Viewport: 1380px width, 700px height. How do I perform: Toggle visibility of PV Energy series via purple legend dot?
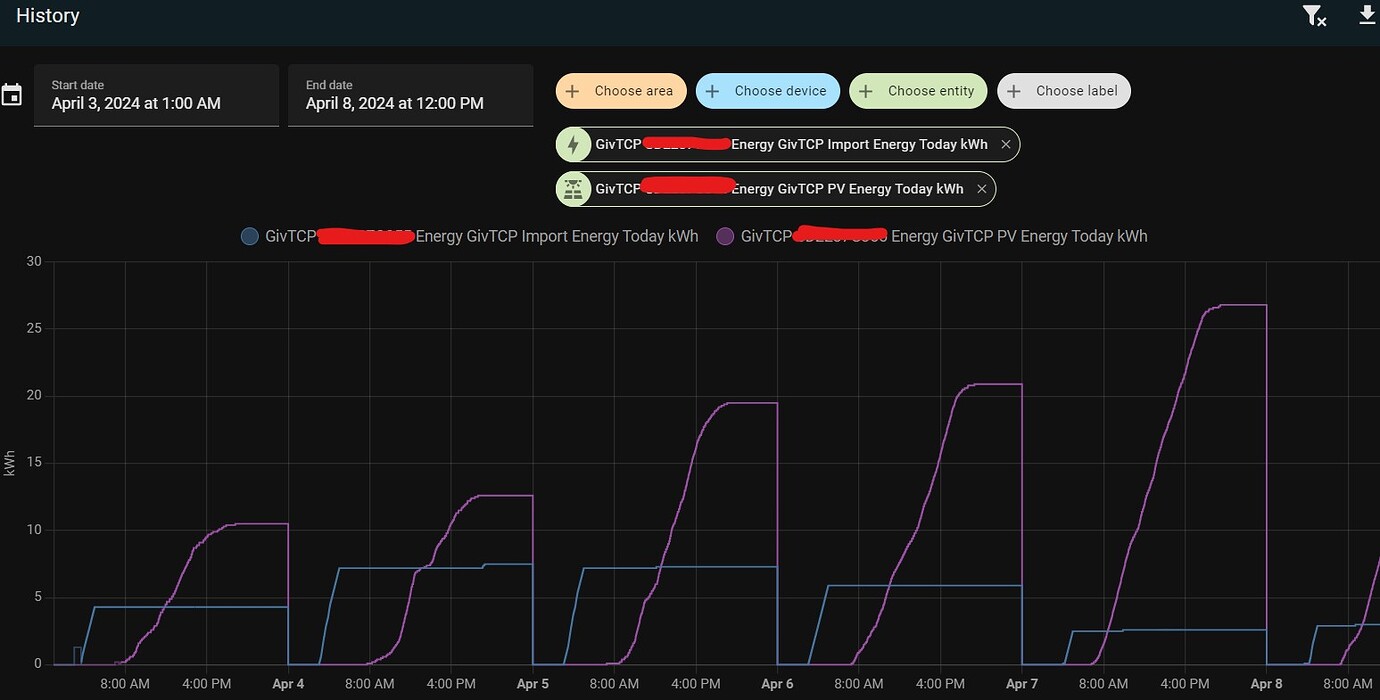pos(725,236)
